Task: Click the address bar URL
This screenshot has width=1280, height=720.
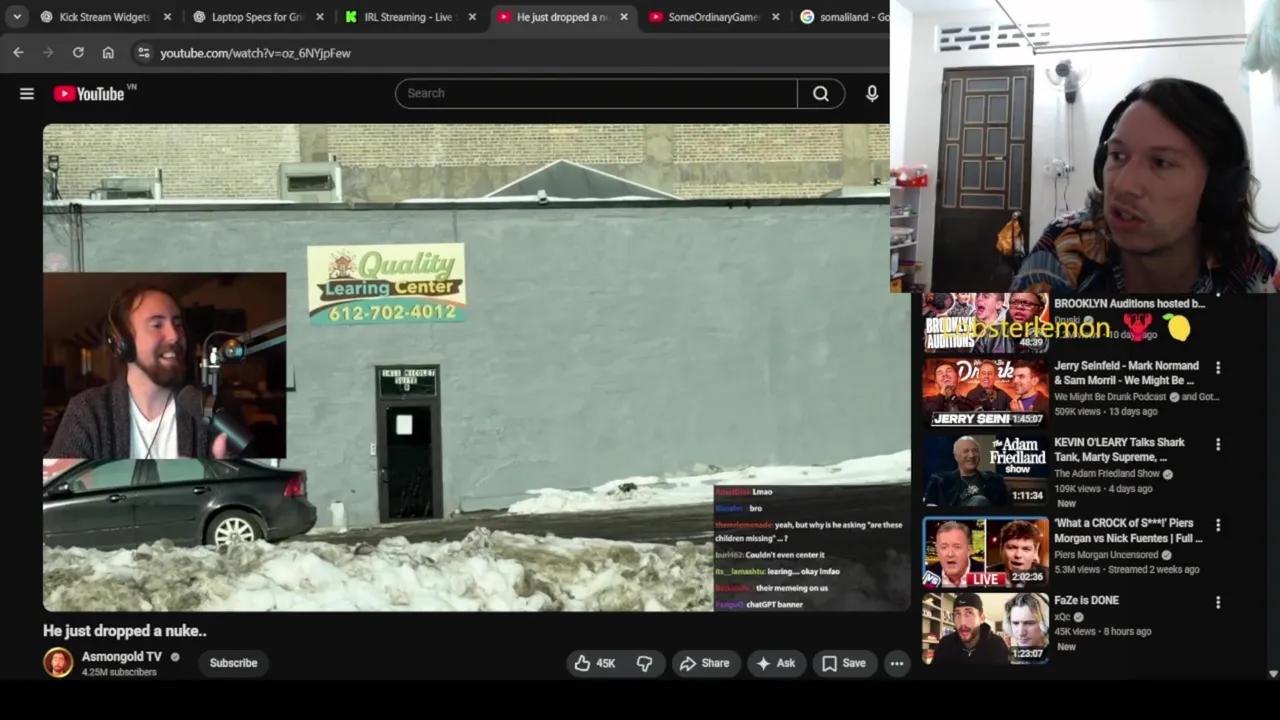Action: coord(255,53)
